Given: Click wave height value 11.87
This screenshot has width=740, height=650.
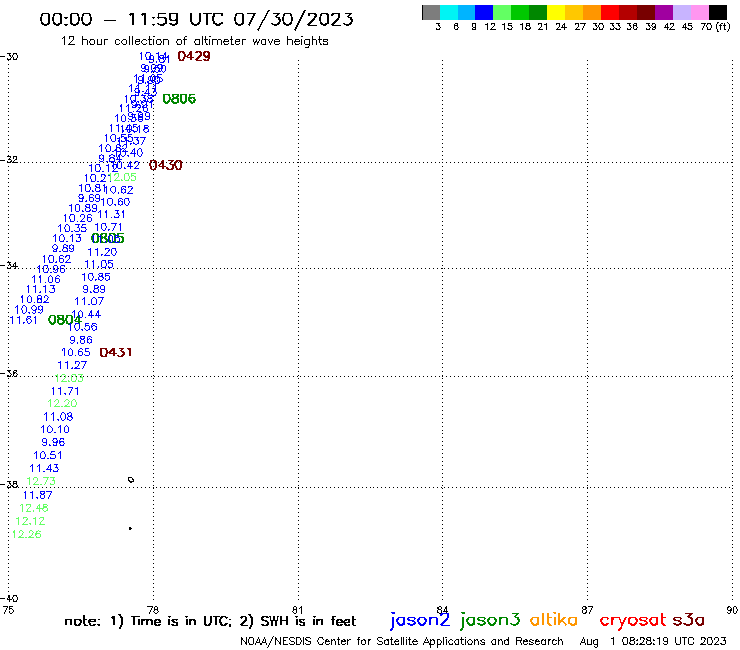Looking at the screenshot, I should (x=38, y=495).
